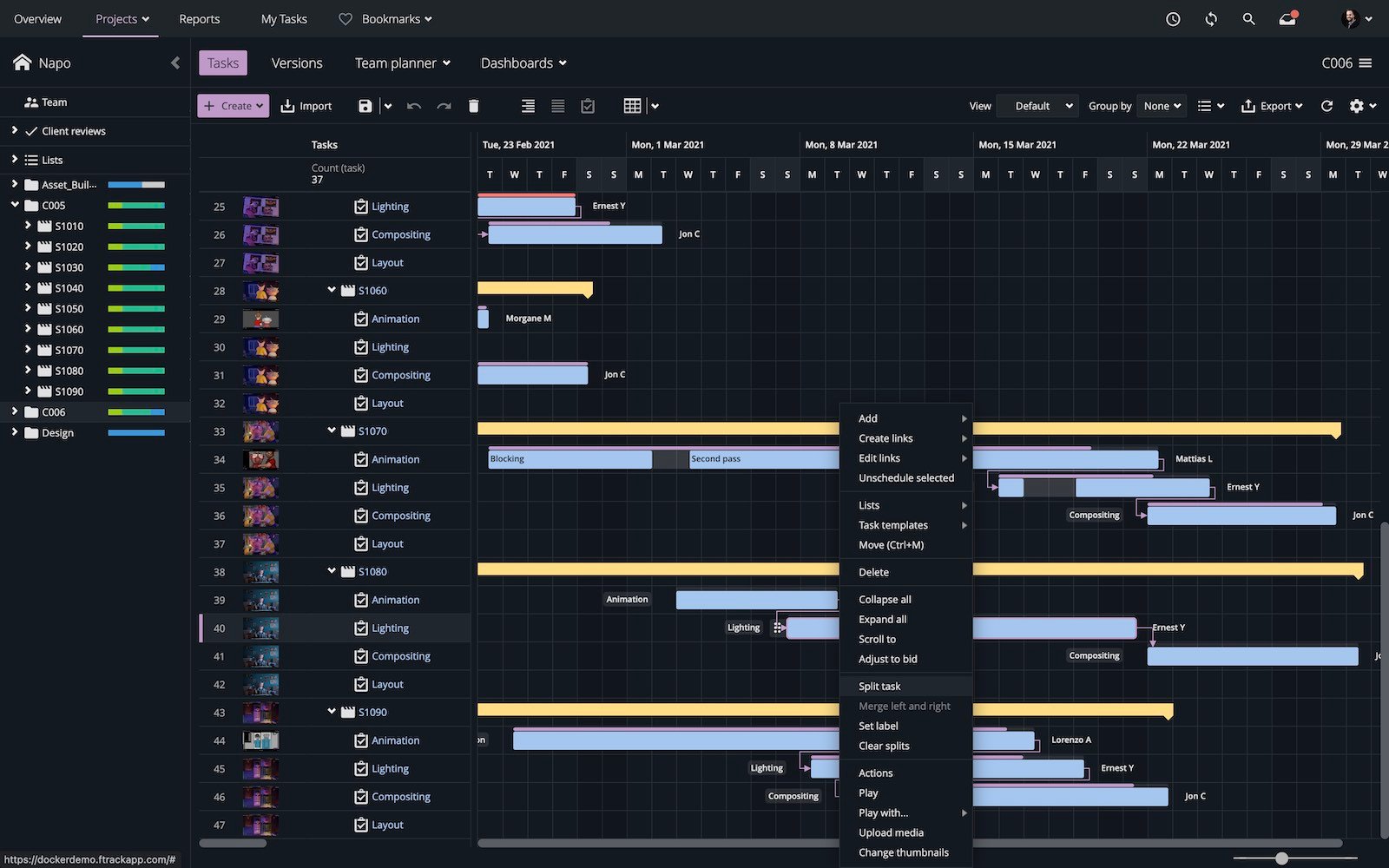Collapse the S1070 shot row

(x=331, y=431)
